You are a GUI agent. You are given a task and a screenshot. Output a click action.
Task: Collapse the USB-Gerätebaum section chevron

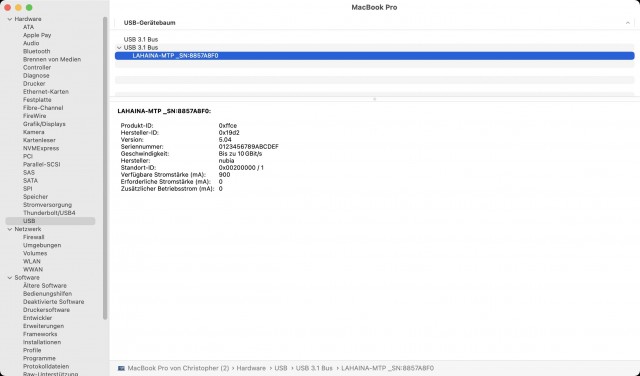tap(628, 23)
